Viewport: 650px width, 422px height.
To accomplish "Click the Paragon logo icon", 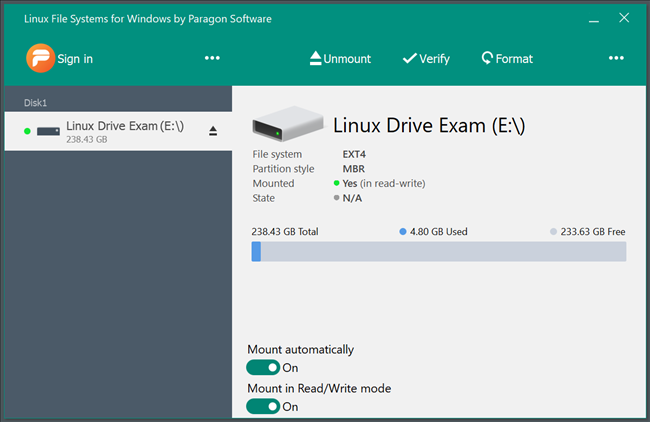I will tap(40, 58).
